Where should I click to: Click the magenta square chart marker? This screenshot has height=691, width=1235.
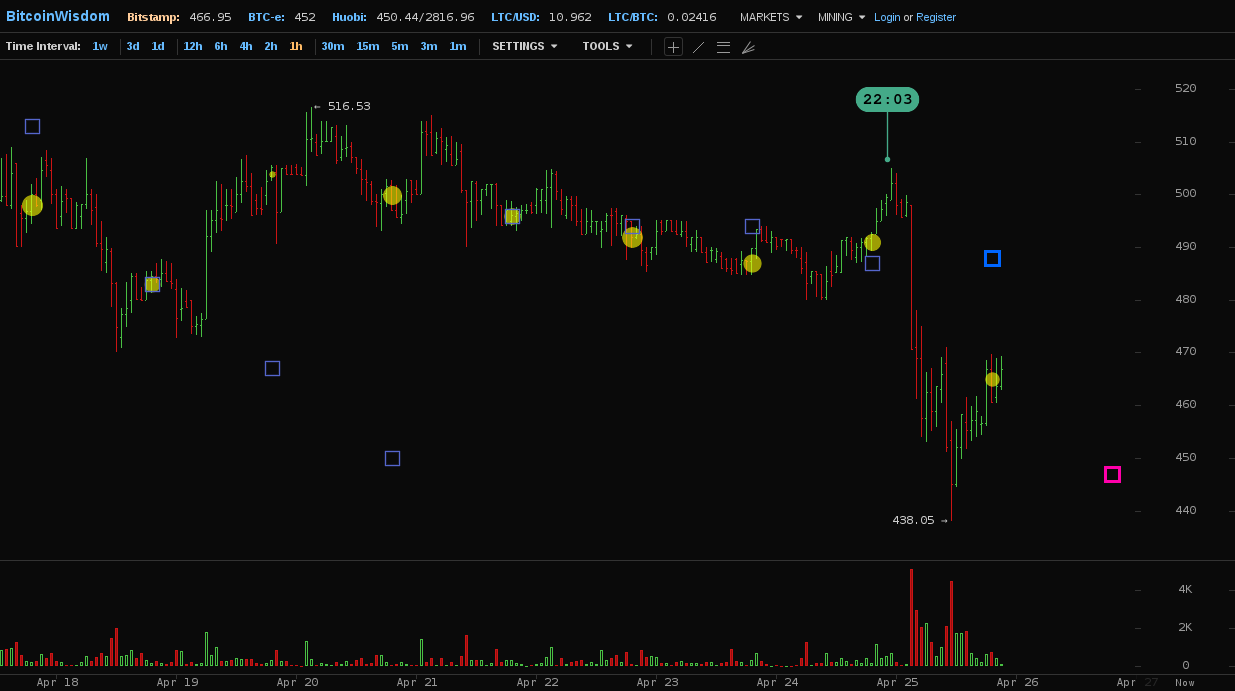(x=1112, y=475)
